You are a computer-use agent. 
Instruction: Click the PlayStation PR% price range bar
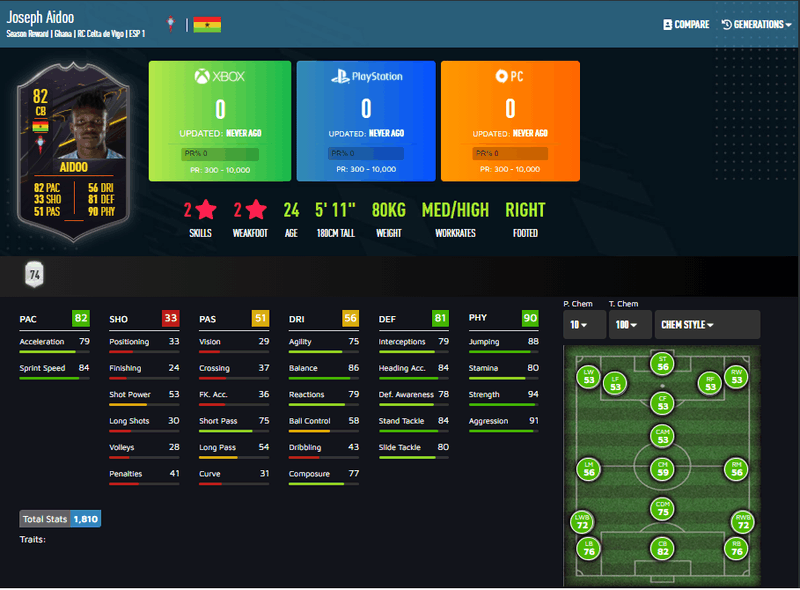click(366, 153)
